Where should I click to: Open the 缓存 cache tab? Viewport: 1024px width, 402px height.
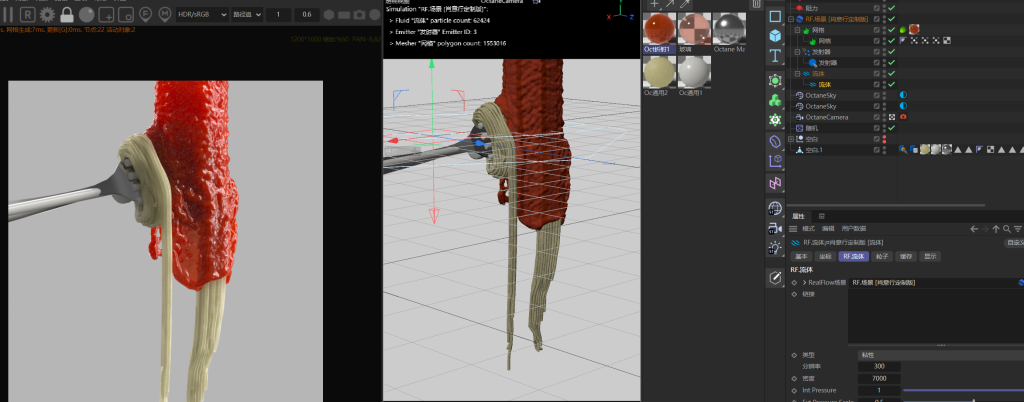(904, 256)
